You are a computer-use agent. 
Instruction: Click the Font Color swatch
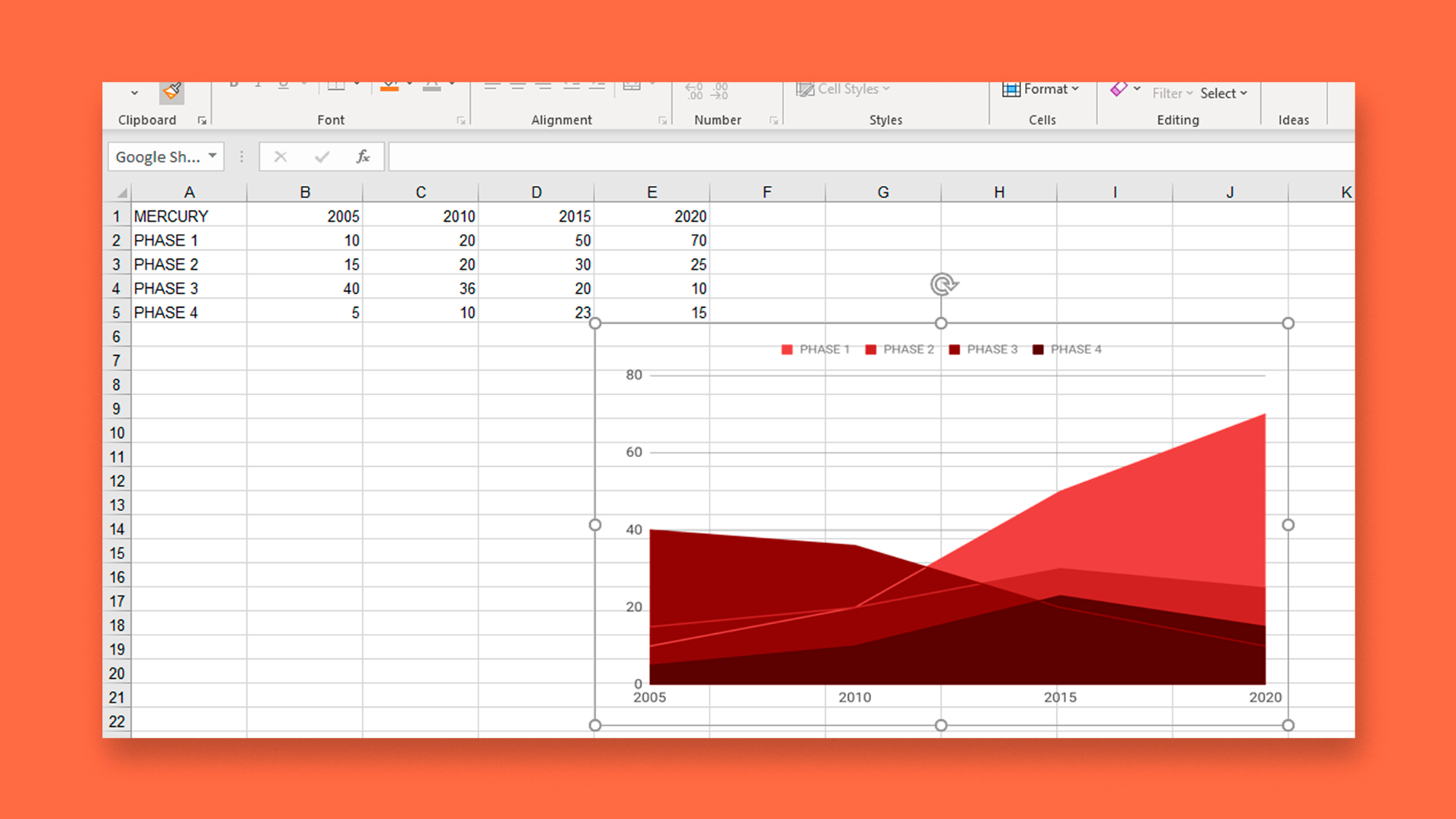point(432,85)
